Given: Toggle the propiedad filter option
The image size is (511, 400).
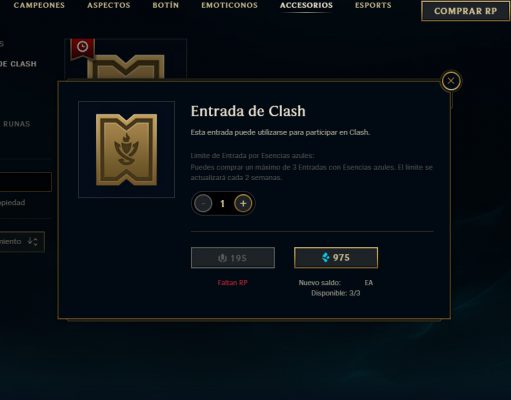Looking at the screenshot, I should pos(13,203).
